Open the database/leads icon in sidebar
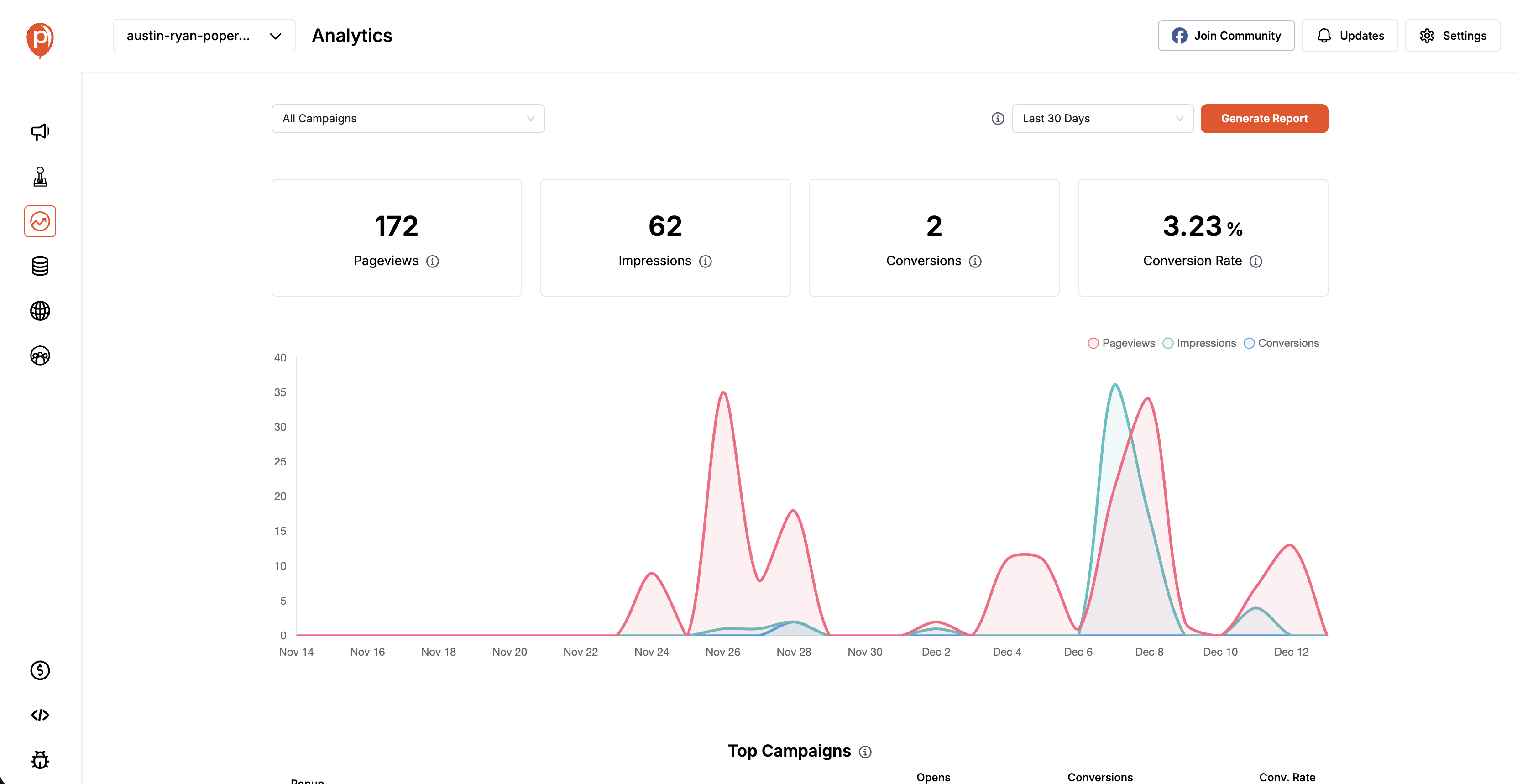Image resolution: width=1517 pixels, height=784 pixels. click(x=39, y=266)
